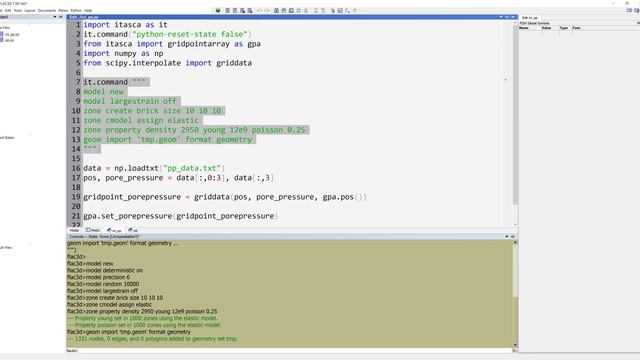Viewport: 640px width, 360px height.
Task: Click the 'pp_data.txt' string on line 16
Action: (192, 168)
